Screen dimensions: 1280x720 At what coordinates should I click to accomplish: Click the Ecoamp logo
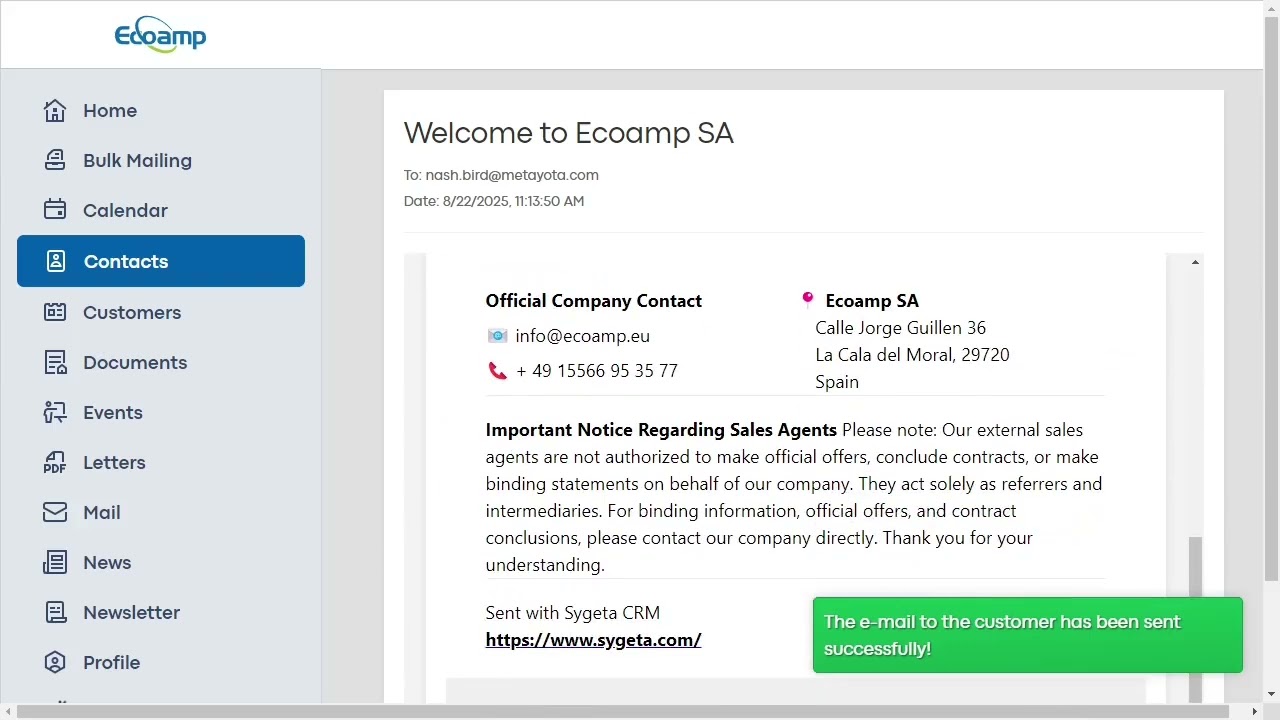(160, 35)
